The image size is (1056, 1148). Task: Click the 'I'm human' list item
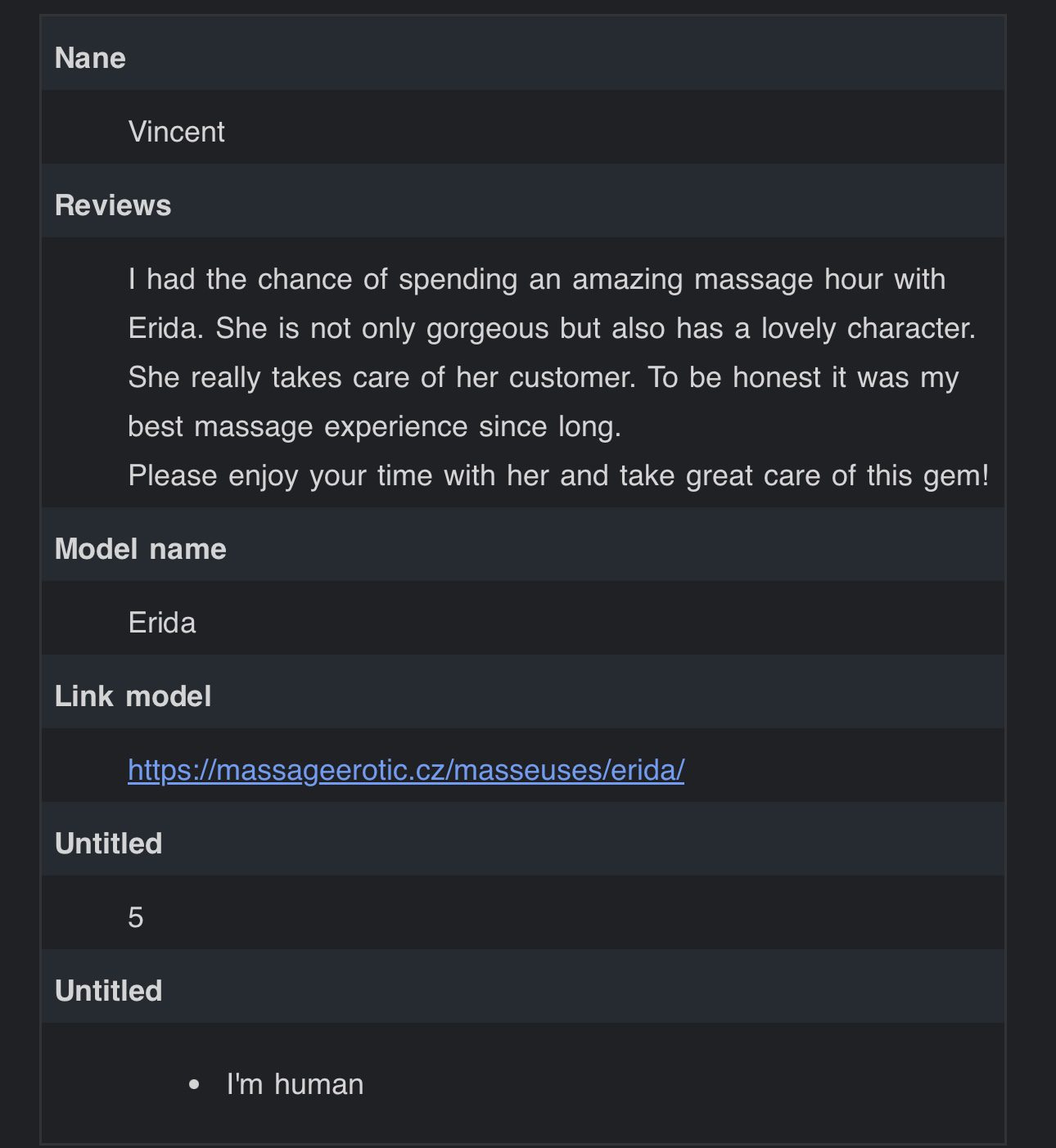(x=295, y=1084)
